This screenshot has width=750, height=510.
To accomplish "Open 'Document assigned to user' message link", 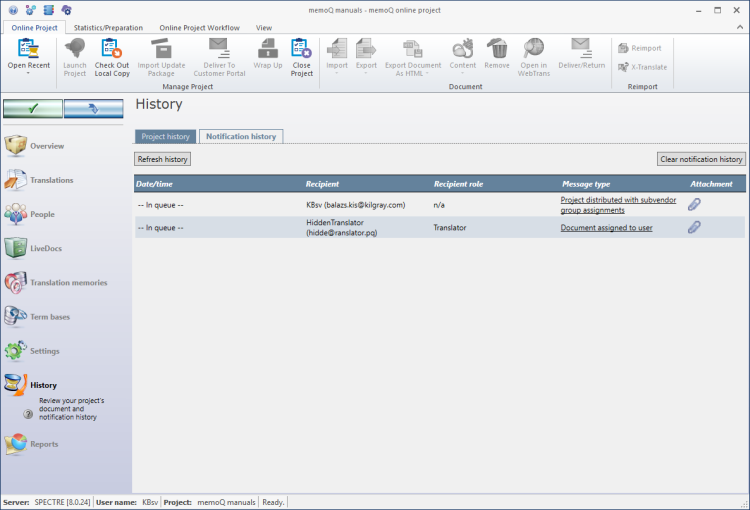I will 606,227.
